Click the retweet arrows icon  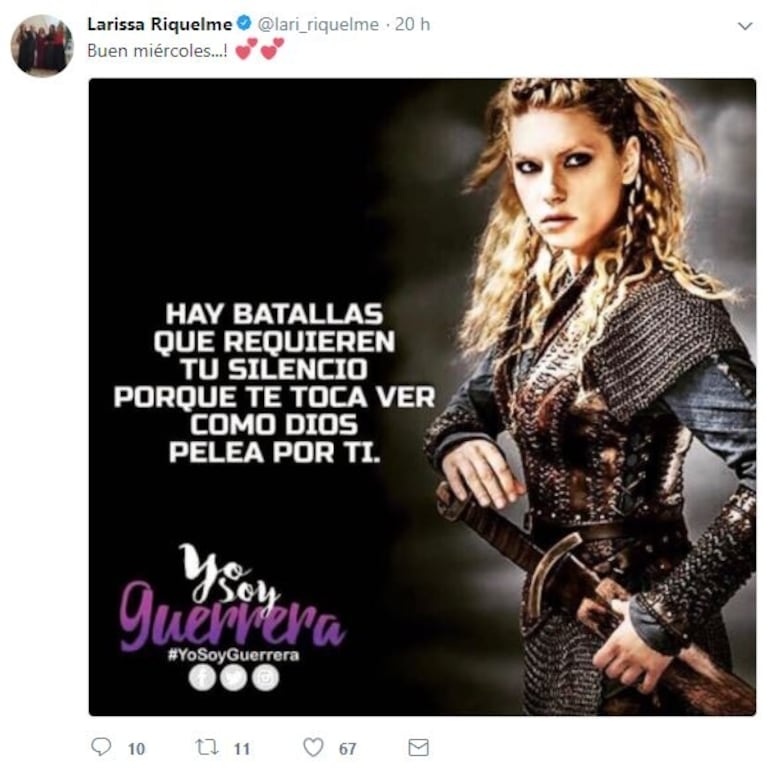[x=207, y=747]
